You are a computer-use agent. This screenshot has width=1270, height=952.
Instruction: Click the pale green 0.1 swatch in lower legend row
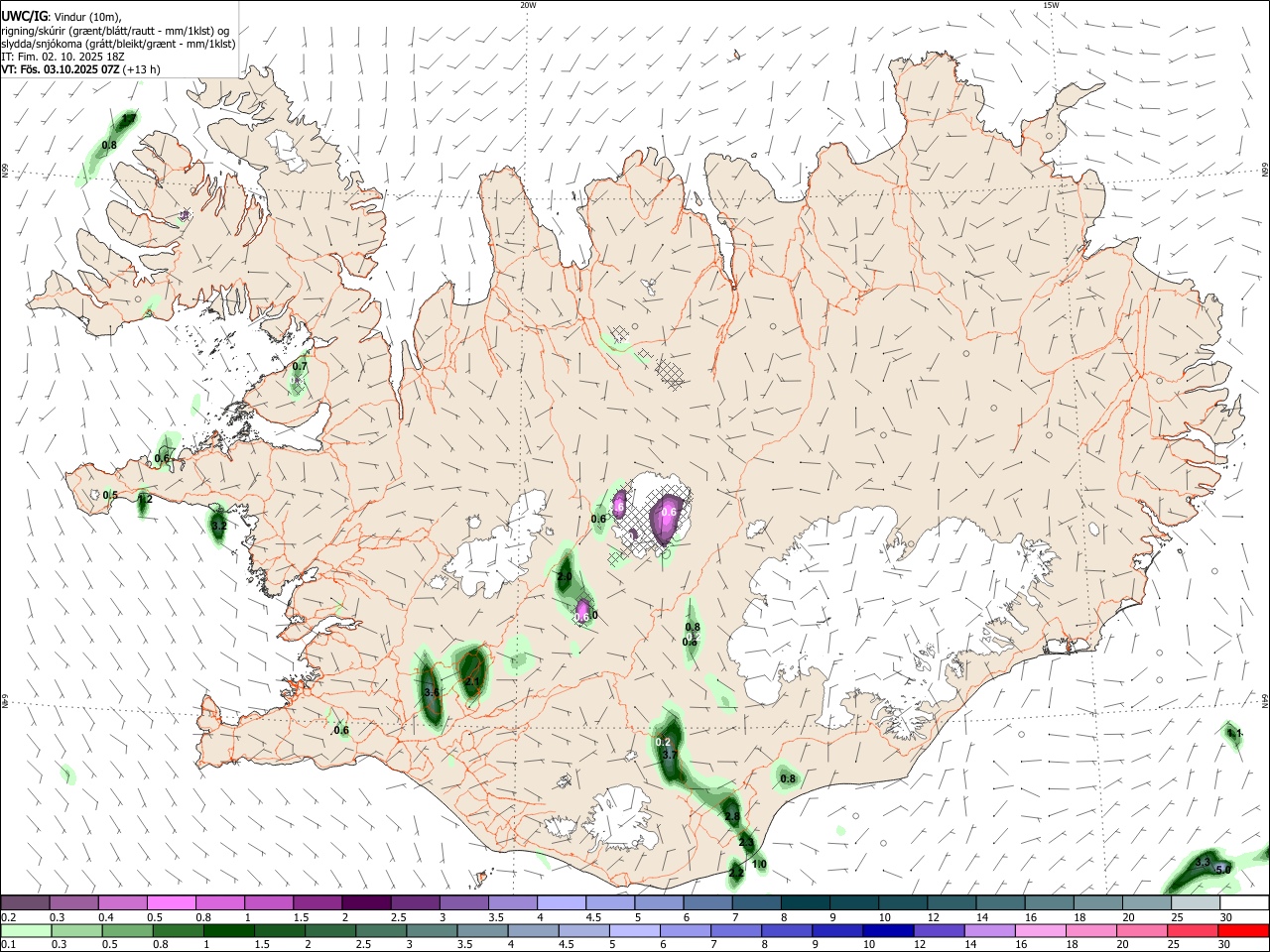point(26,930)
